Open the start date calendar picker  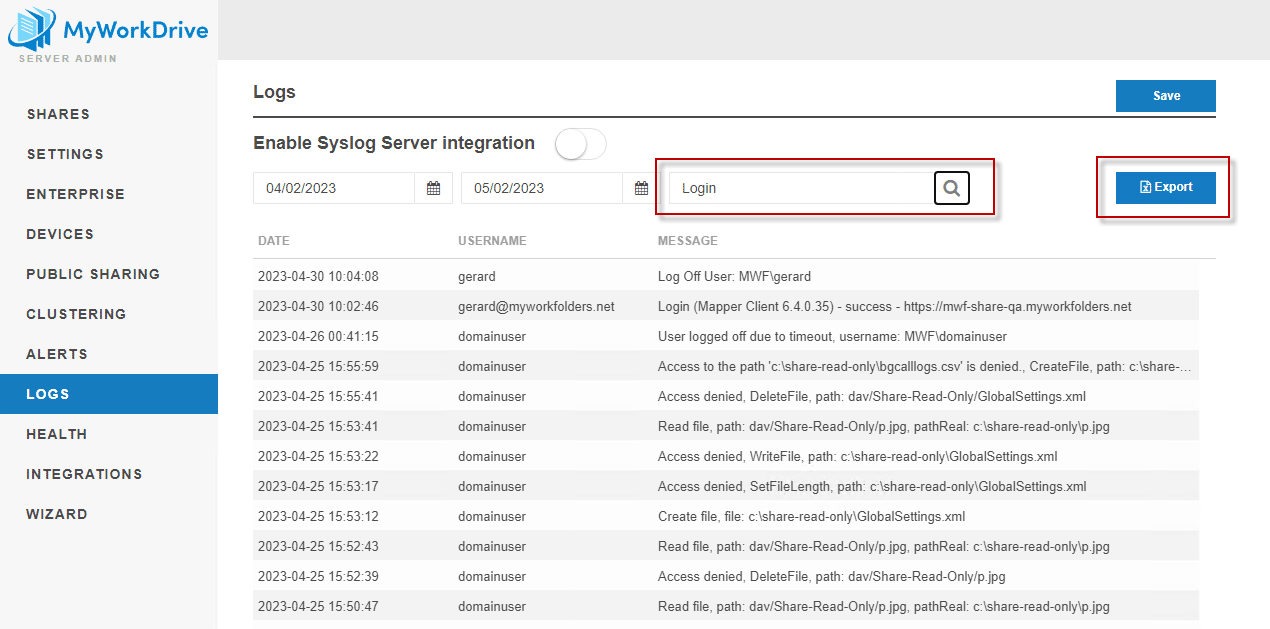click(x=434, y=188)
